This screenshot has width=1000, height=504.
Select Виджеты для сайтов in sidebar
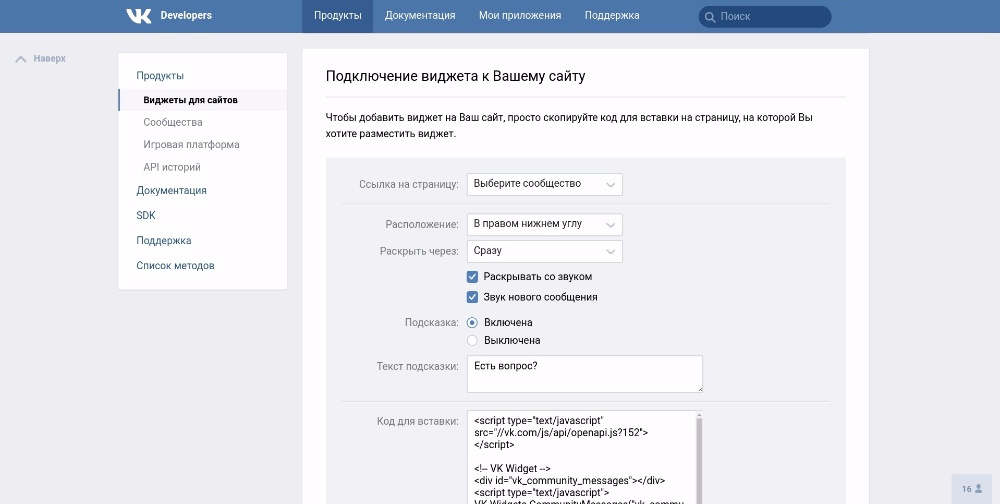(203, 100)
